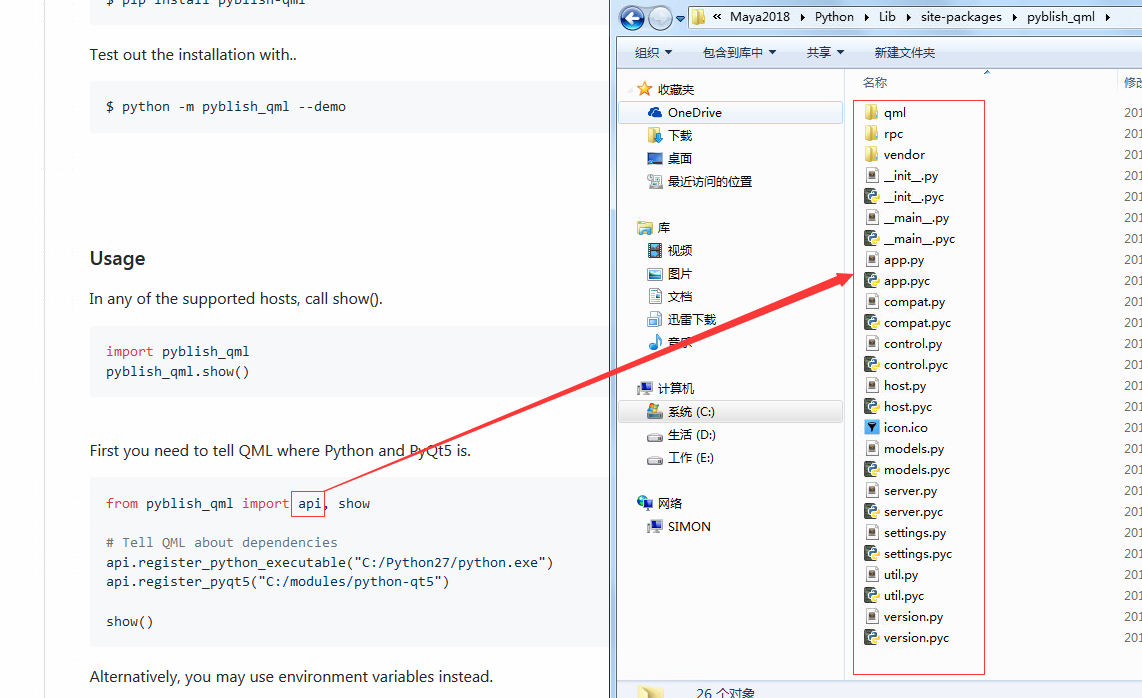The width and height of the screenshot is (1142, 698).
Task: Select the 下载 folder icon
Action: [655, 136]
